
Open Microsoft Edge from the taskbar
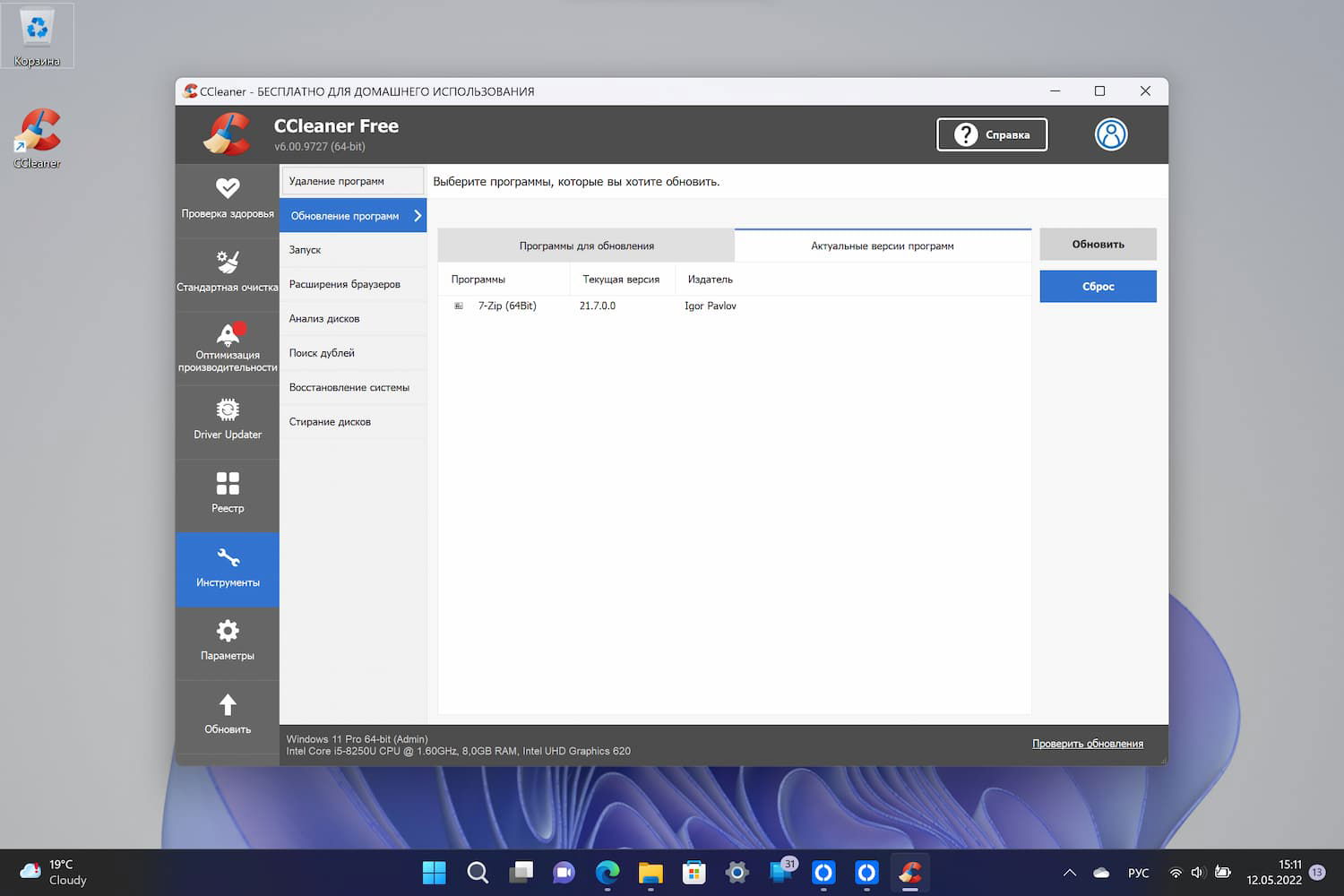click(x=607, y=873)
